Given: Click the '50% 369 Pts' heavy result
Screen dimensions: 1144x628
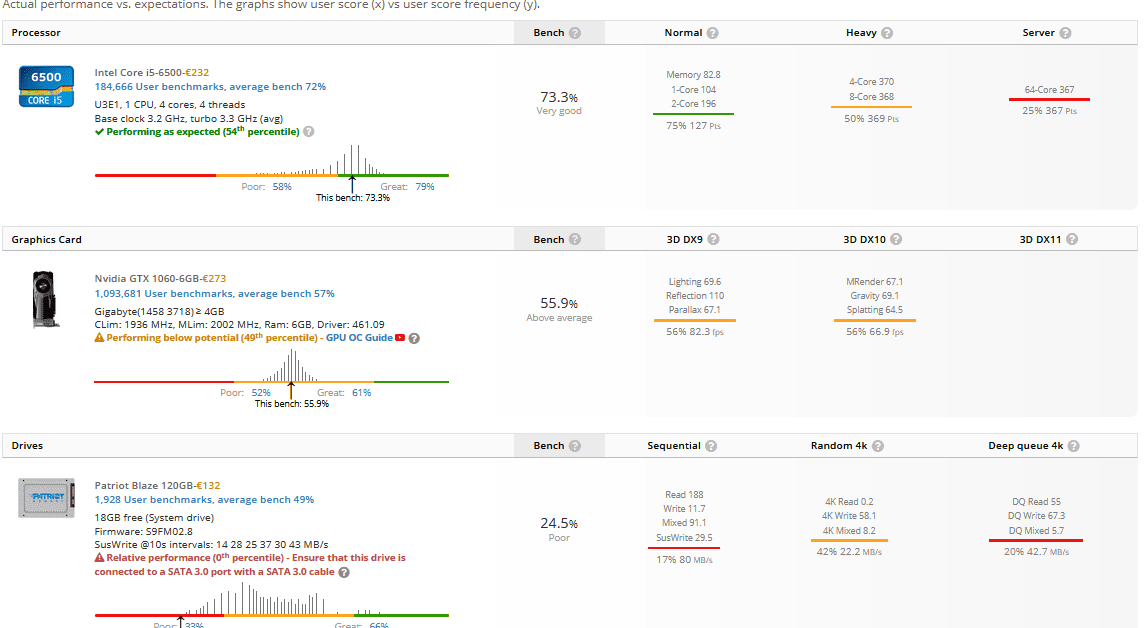Looking at the screenshot, I should [x=871, y=118].
